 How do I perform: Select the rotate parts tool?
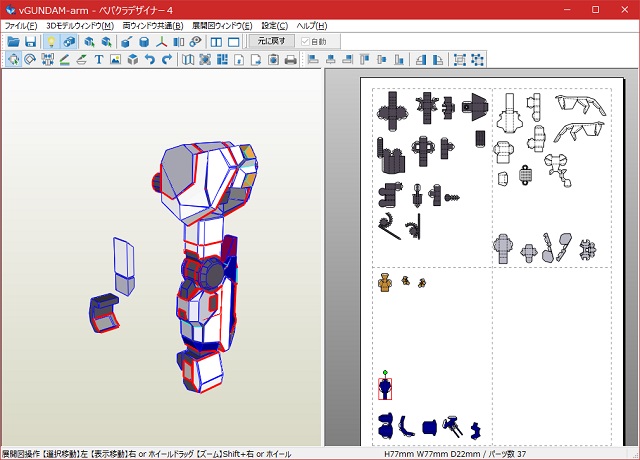(x=30, y=60)
